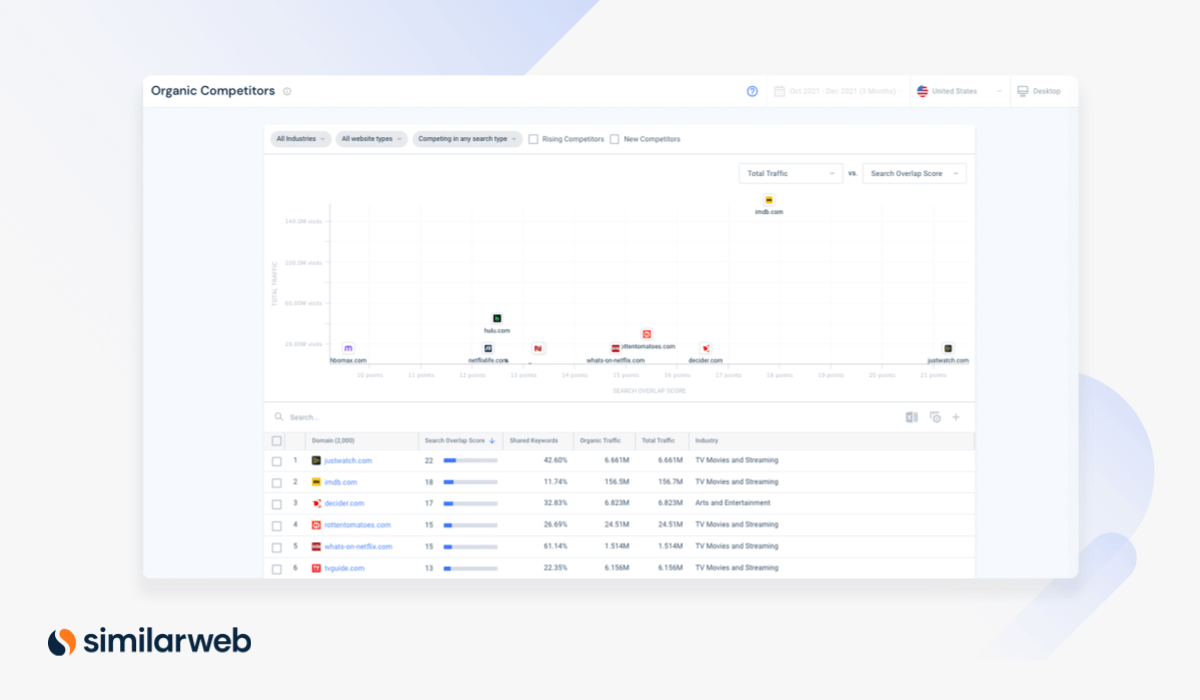Toggle the select-all checkbox in table header
The width and height of the screenshot is (1200, 700).
click(277, 441)
